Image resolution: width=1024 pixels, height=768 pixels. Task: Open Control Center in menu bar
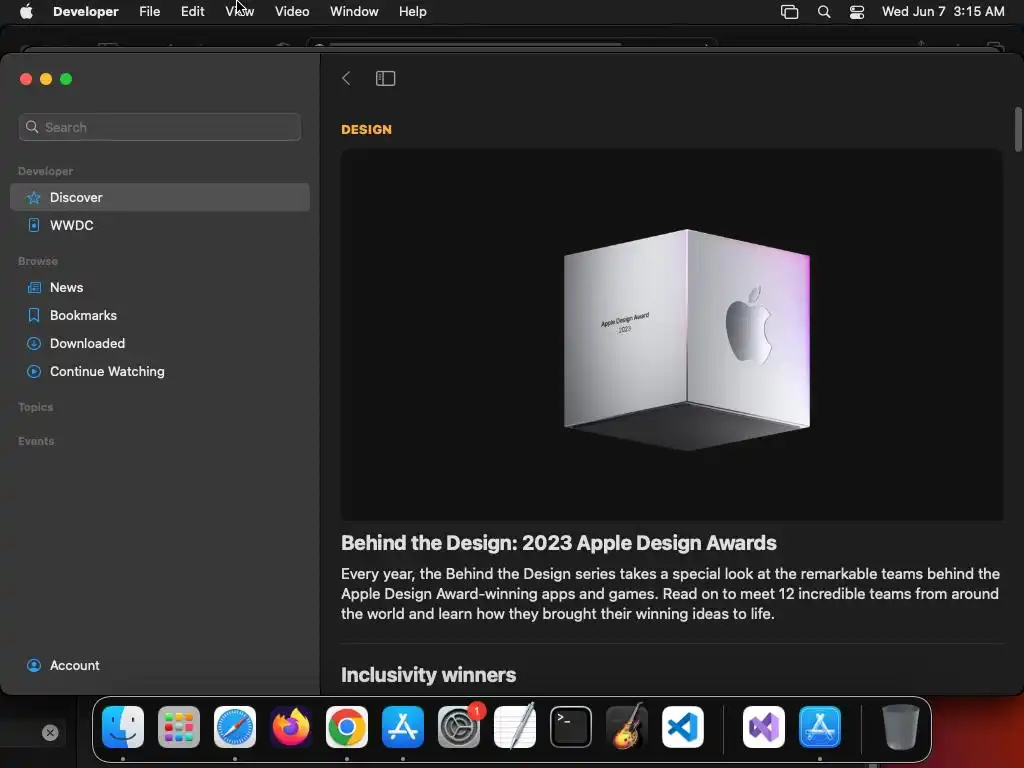857,12
